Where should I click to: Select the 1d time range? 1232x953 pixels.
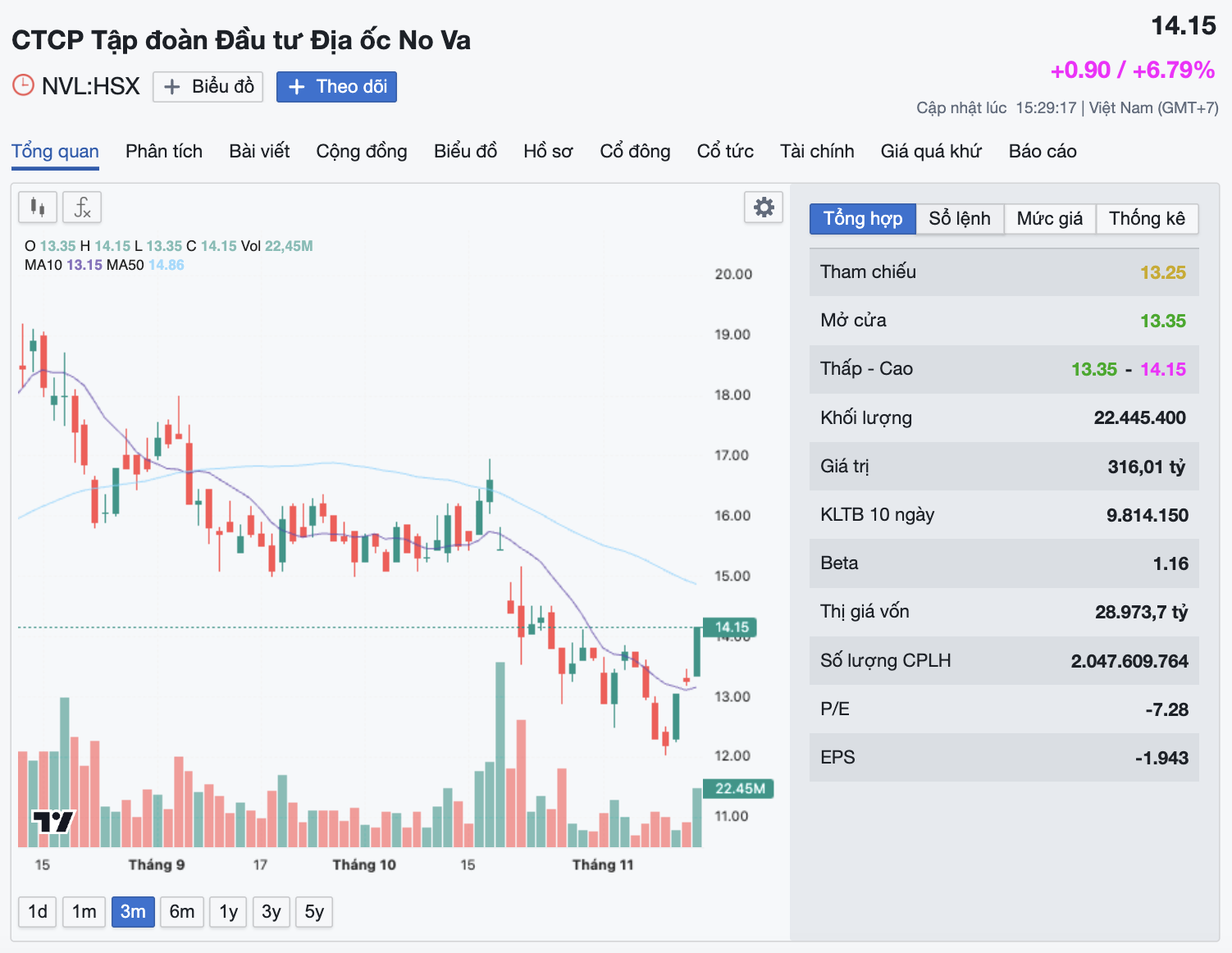(38, 912)
